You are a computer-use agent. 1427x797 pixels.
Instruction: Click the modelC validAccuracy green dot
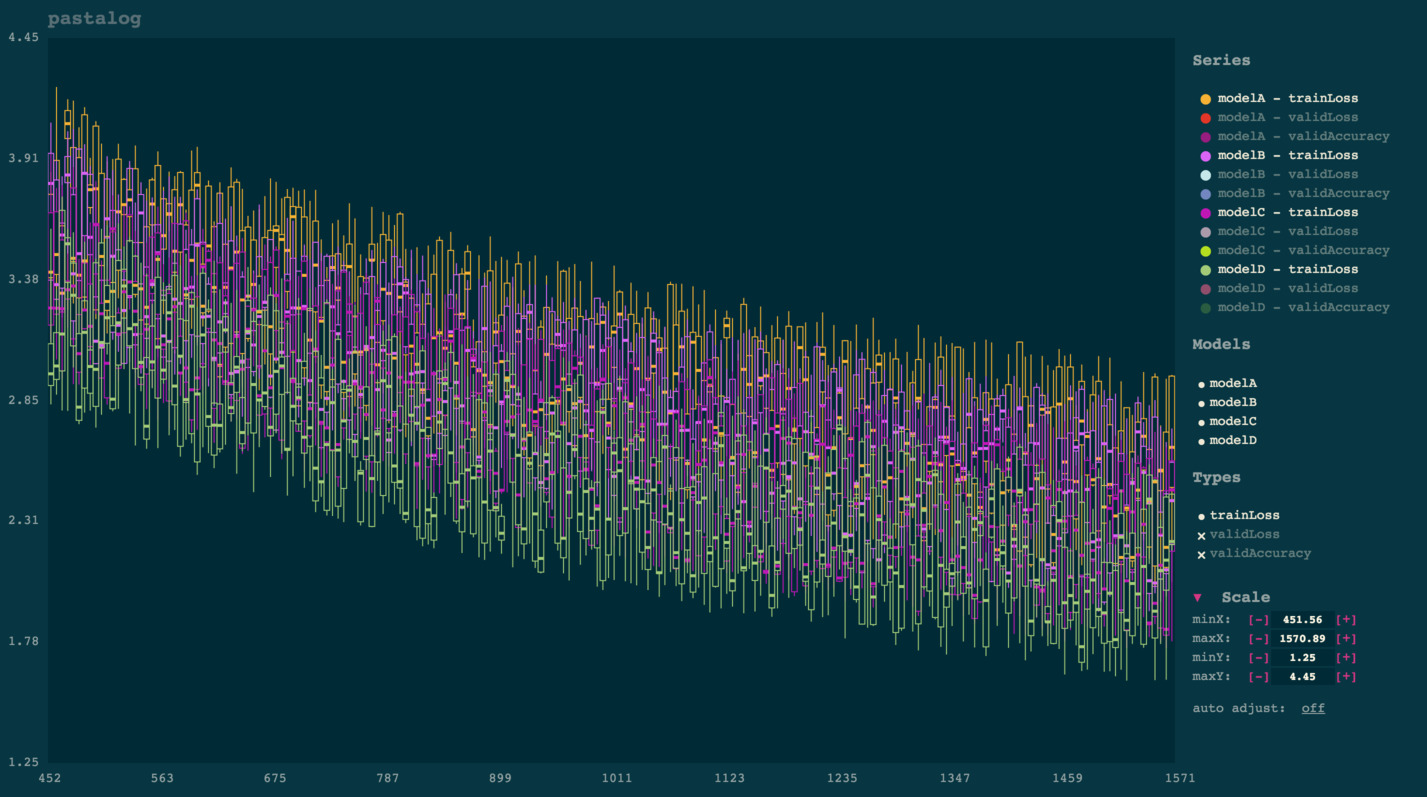[1205, 251]
